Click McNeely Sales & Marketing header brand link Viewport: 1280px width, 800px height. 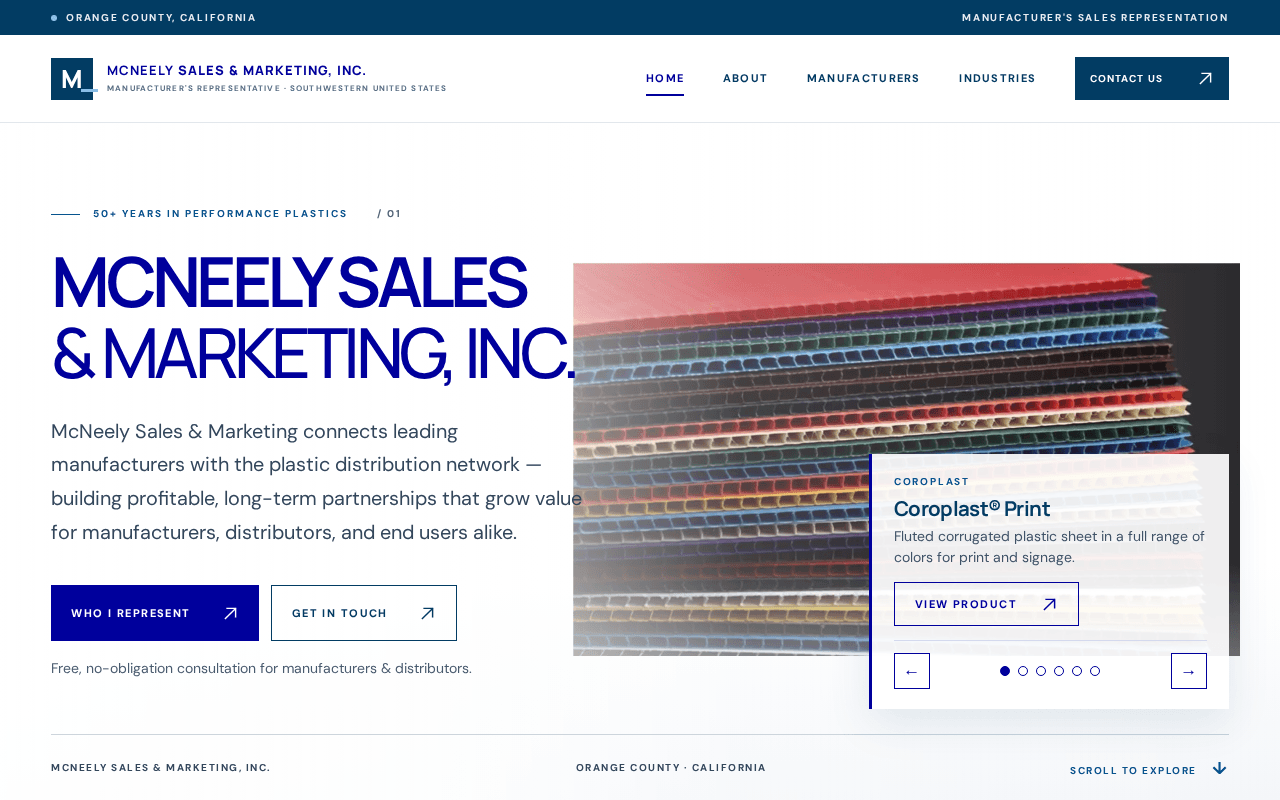coord(249,79)
